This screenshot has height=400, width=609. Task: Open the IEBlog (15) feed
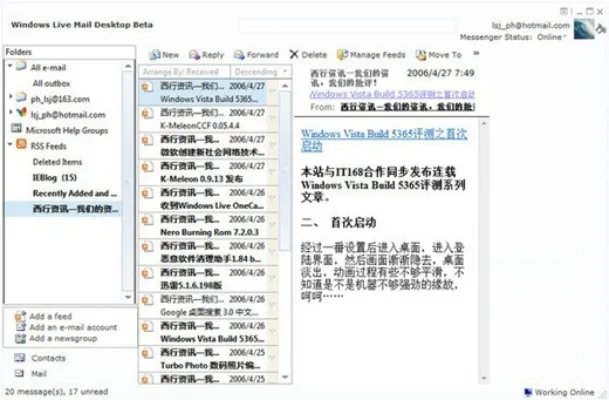pyautogui.click(x=55, y=177)
